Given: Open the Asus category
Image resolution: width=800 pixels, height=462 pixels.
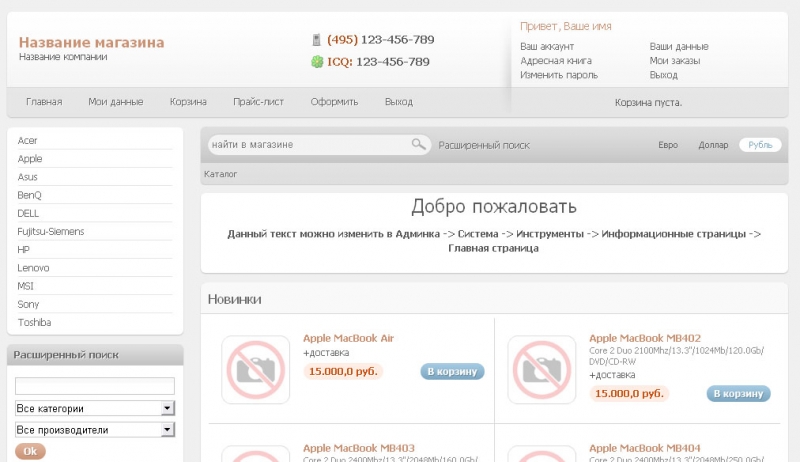Looking at the screenshot, I should tap(27, 177).
